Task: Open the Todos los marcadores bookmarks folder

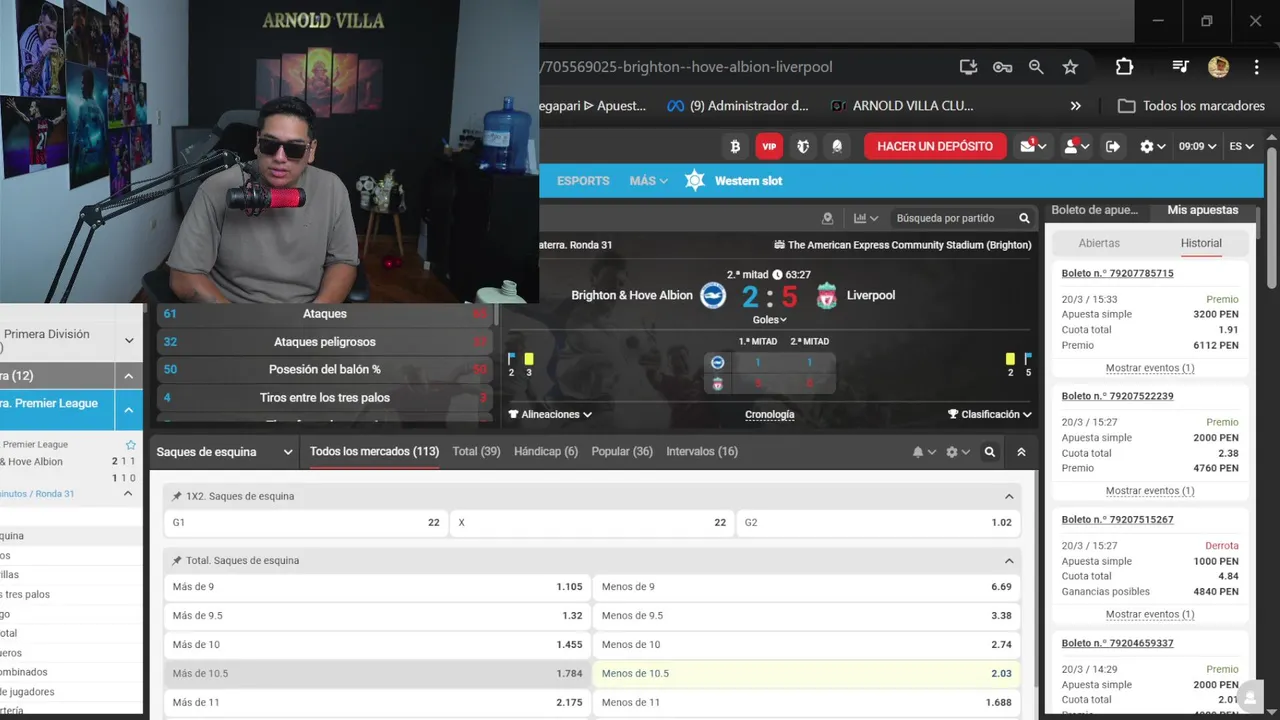Action: pos(1191,106)
